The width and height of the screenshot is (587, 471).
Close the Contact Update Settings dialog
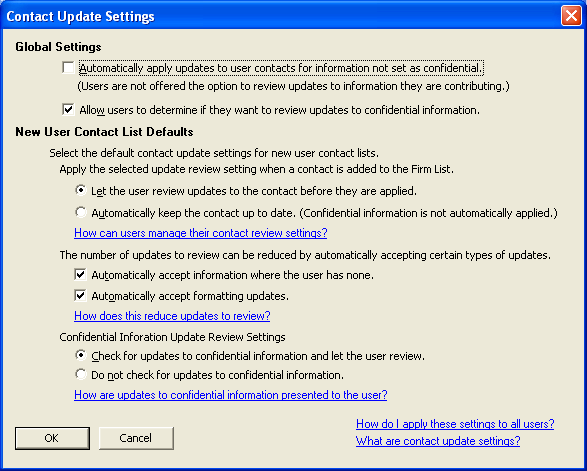(x=571, y=16)
